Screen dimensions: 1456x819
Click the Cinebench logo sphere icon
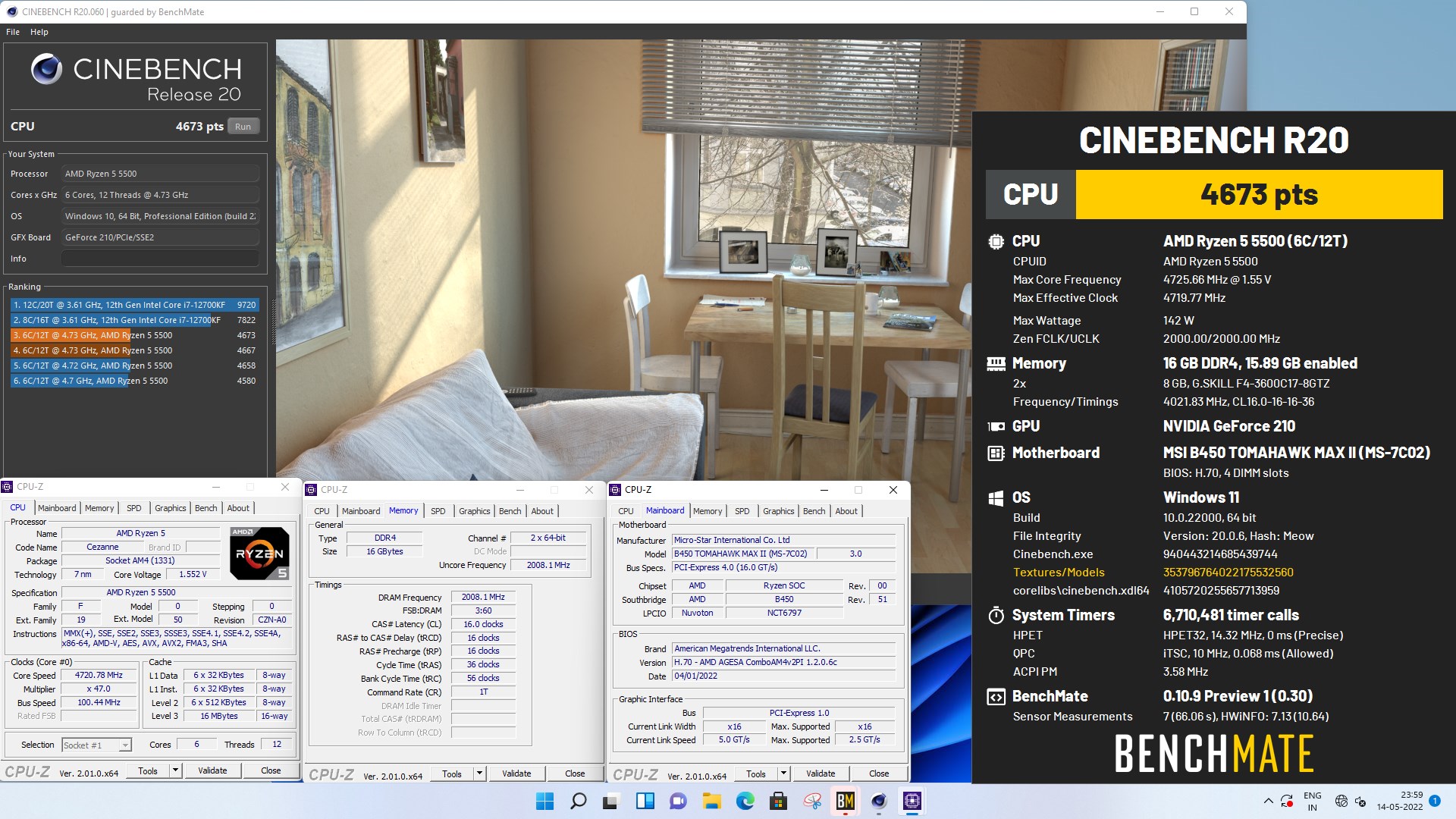[x=46, y=69]
